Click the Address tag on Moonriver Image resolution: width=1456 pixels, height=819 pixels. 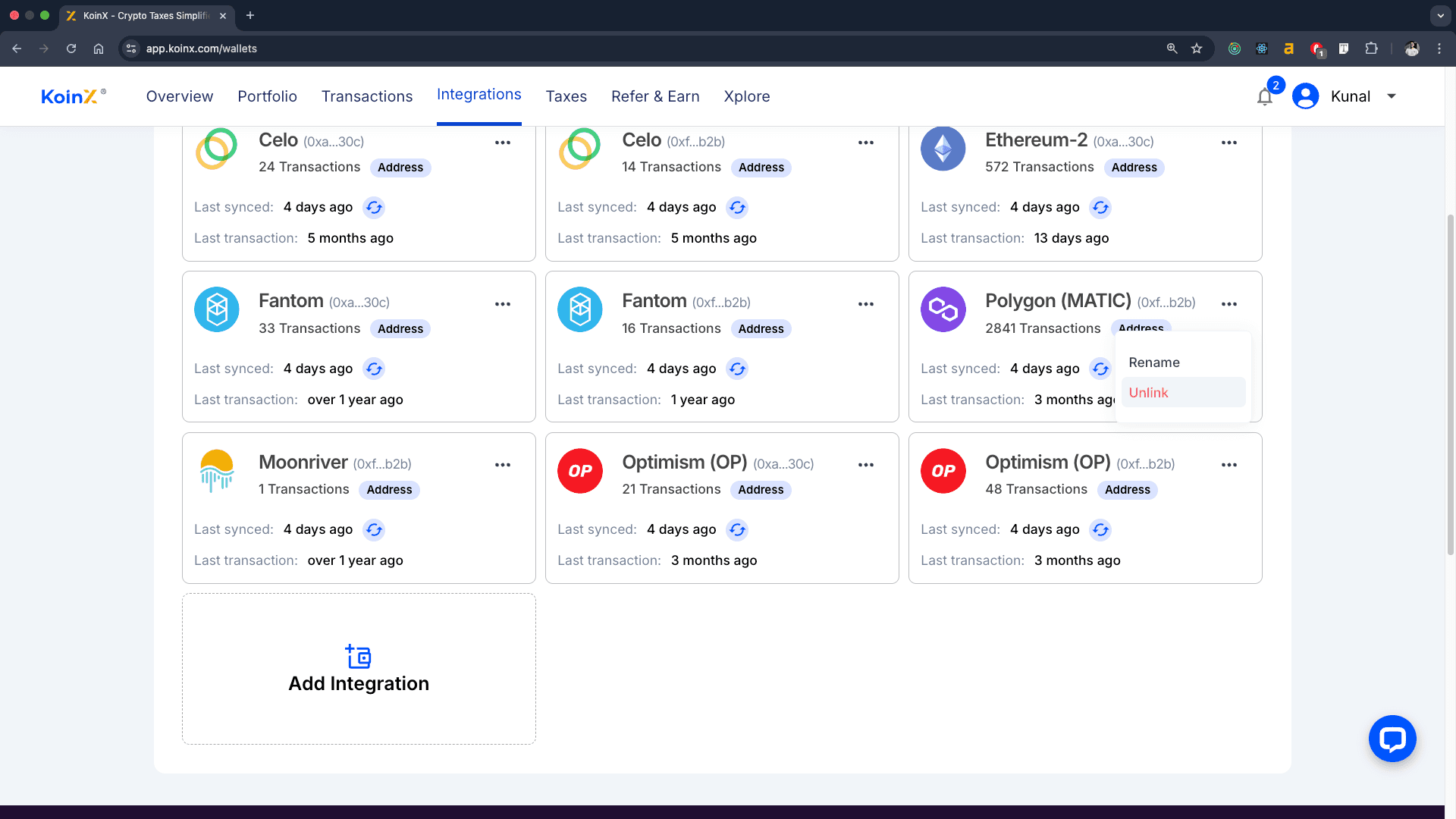coord(389,490)
